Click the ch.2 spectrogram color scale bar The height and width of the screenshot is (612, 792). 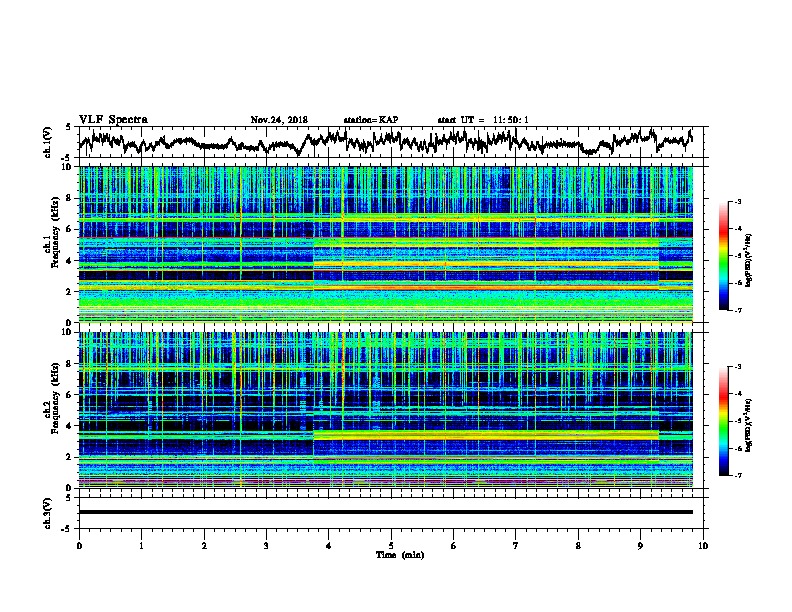[724, 421]
